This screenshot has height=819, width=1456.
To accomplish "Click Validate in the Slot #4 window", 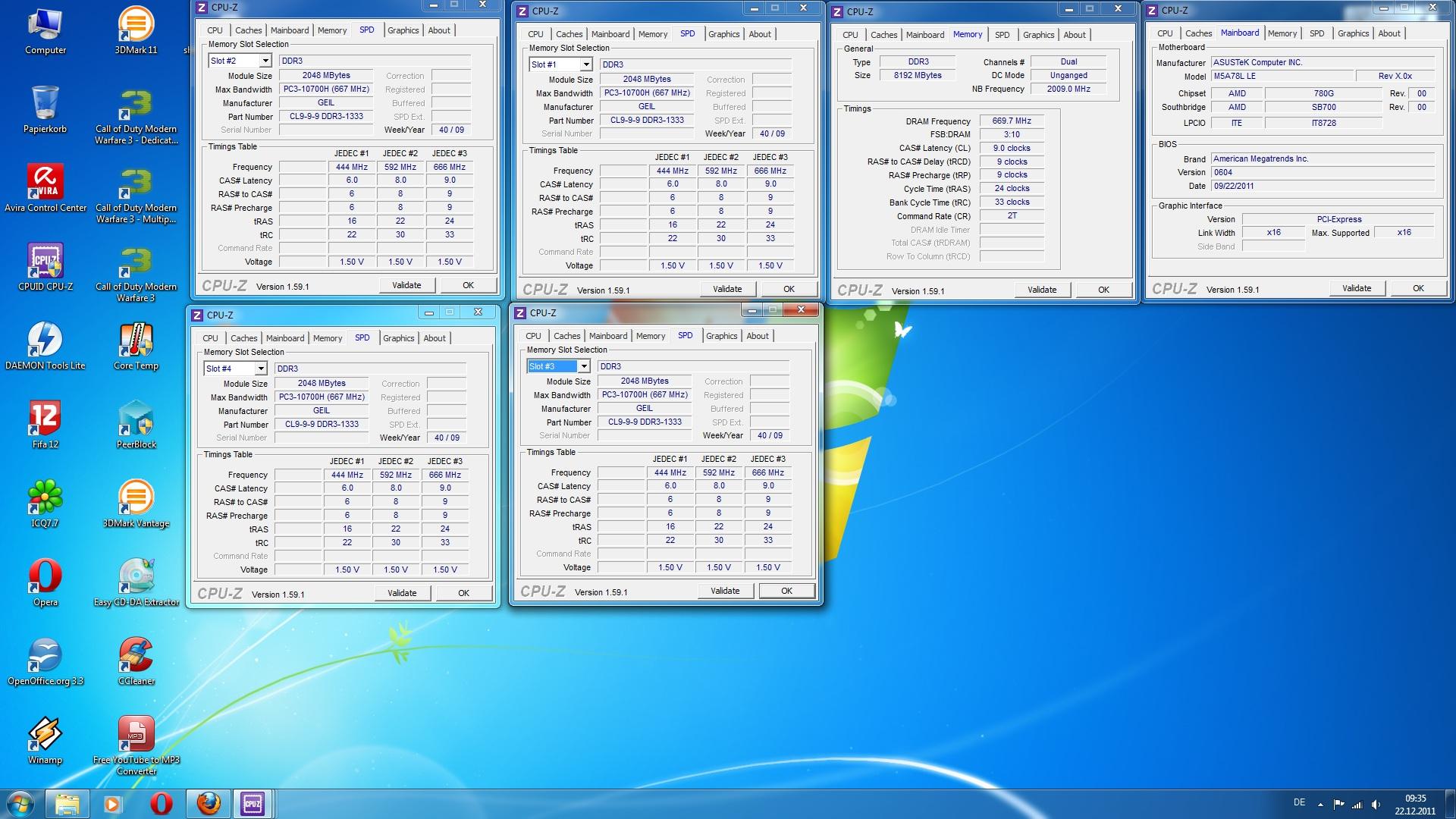I will click(x=402, y=593).
